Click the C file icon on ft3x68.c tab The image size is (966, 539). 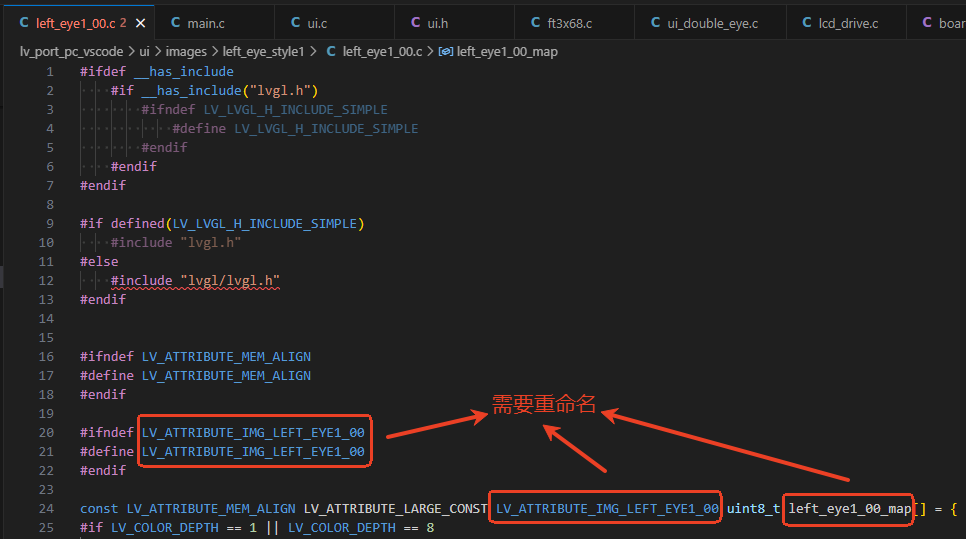pos(536,22)
